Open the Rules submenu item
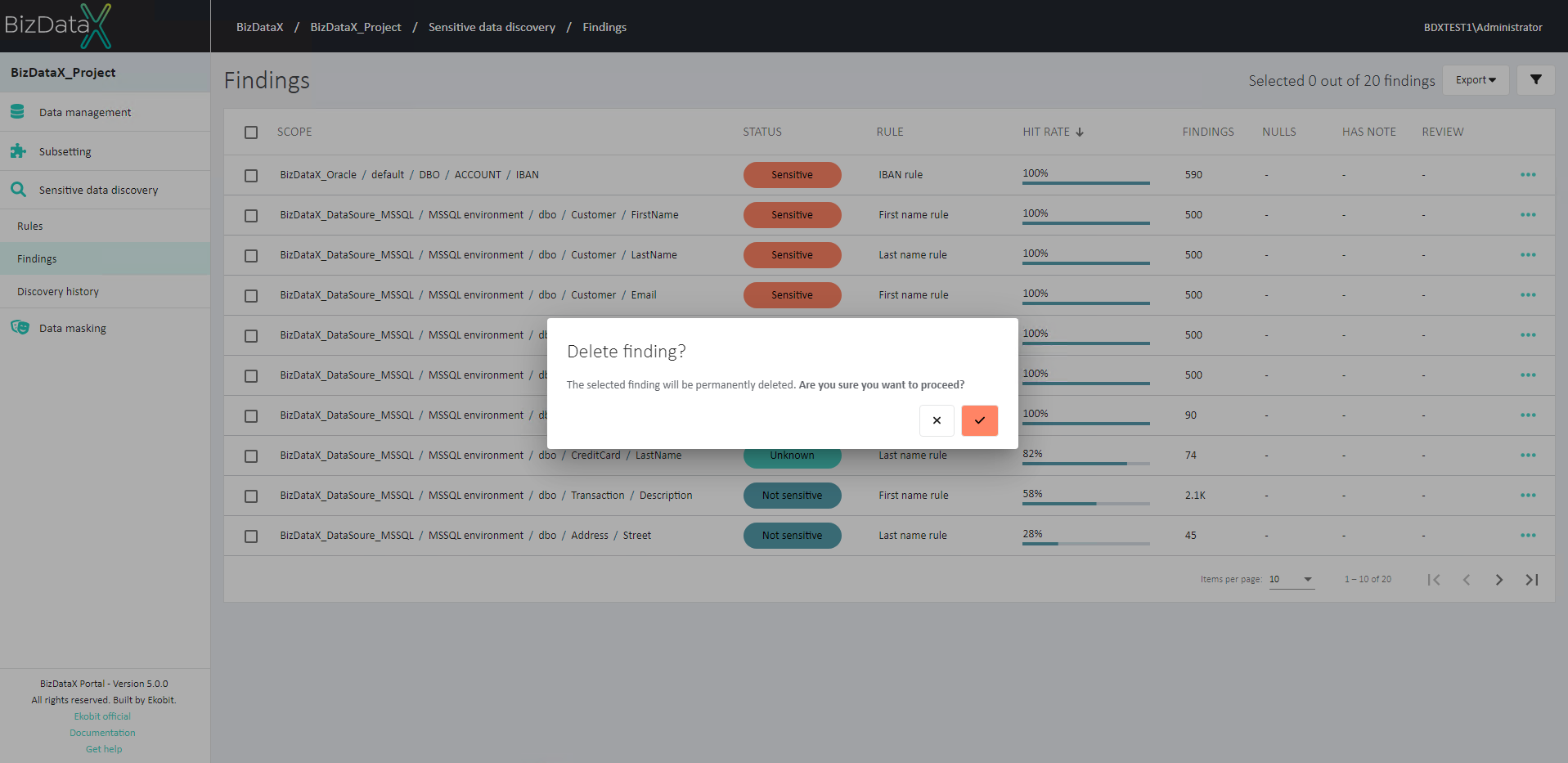 coord(105,226)
